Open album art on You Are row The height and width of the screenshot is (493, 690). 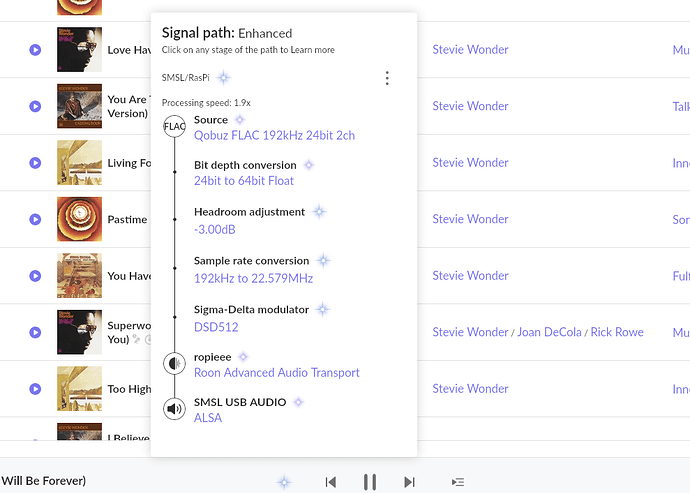79,106
